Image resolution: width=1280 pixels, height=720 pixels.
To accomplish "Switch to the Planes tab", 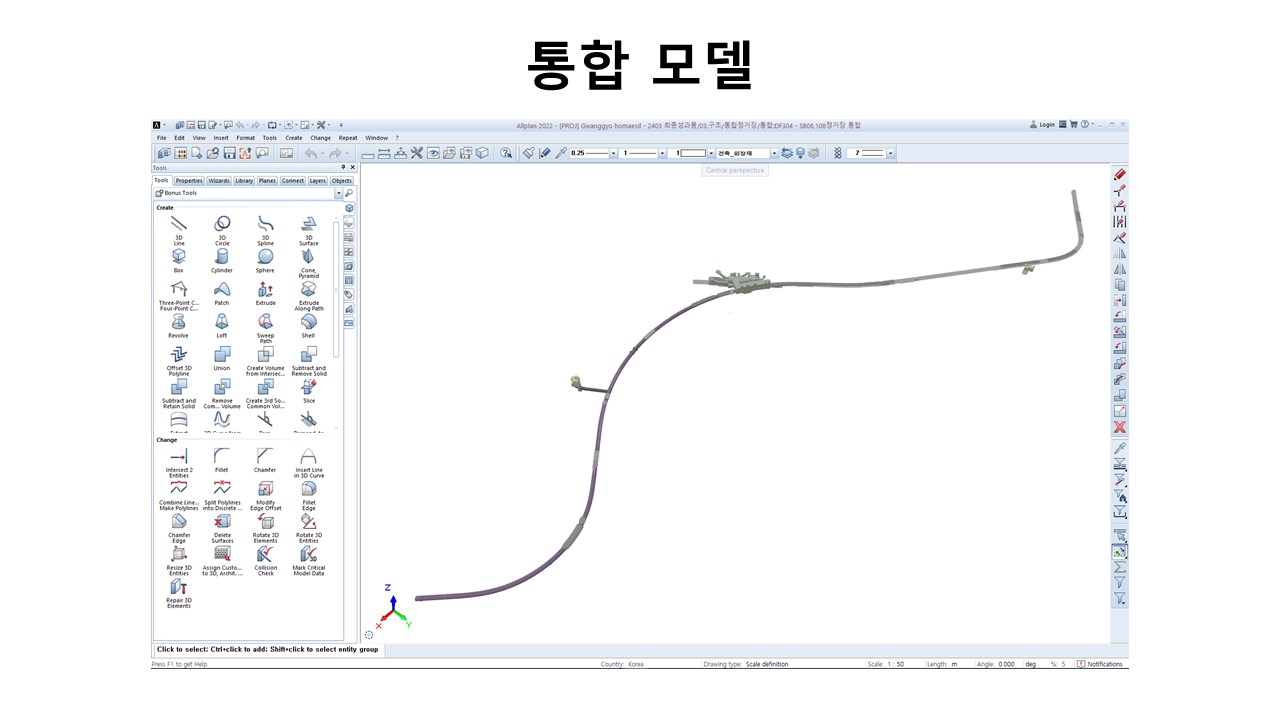I will tap(267, 181).
